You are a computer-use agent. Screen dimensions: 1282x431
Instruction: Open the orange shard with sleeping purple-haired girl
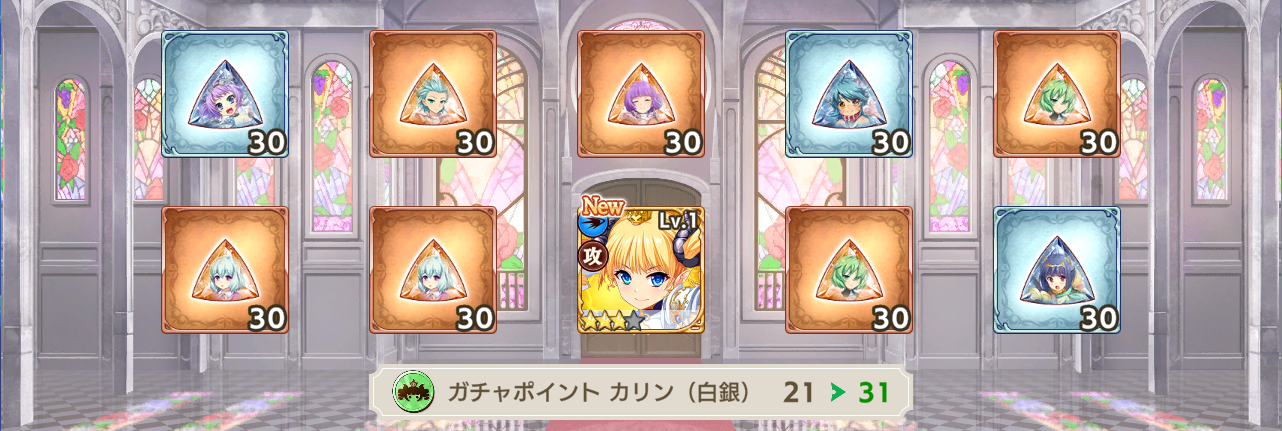pyautogui.click(x=641, y=94)
